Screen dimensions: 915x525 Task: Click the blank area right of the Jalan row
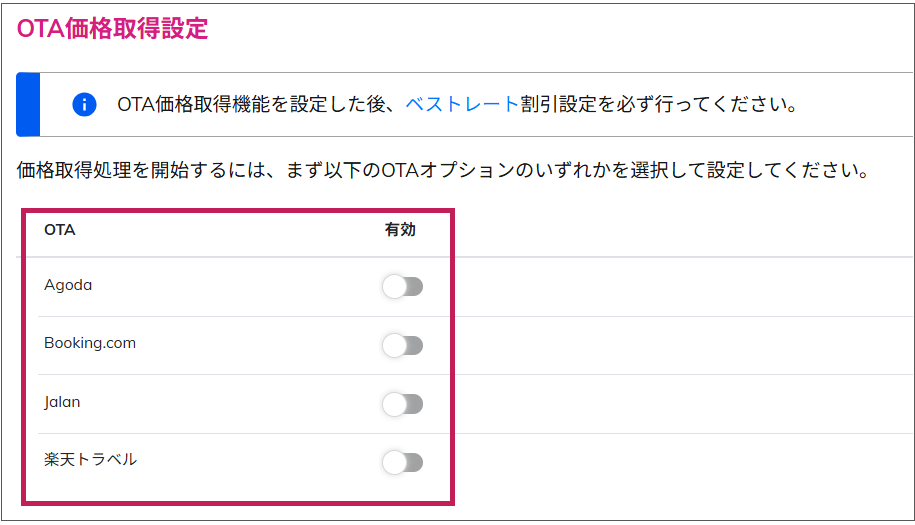tap(683, 404)
